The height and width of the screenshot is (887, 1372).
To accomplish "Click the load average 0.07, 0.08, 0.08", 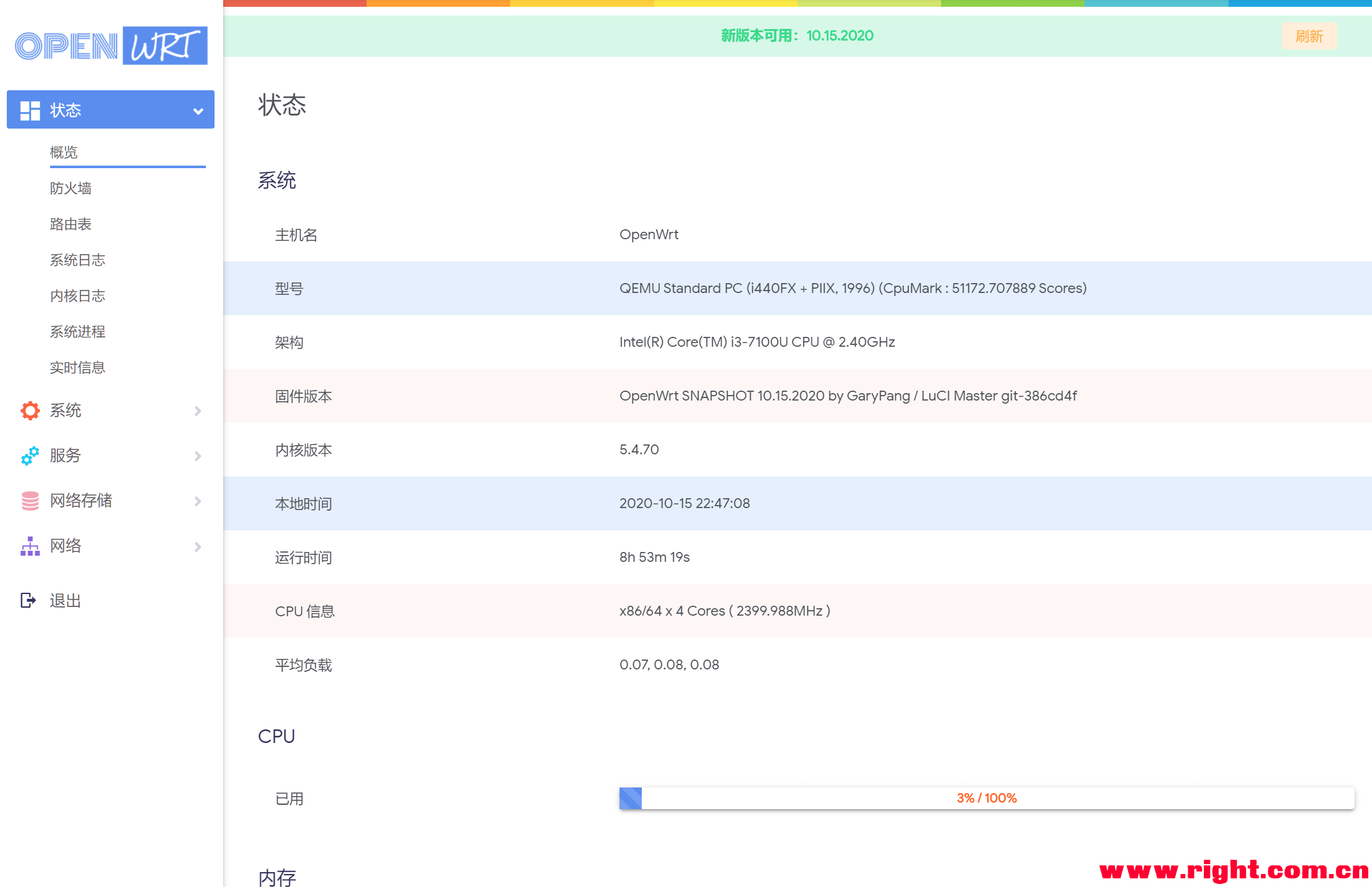I will (669, 665).
